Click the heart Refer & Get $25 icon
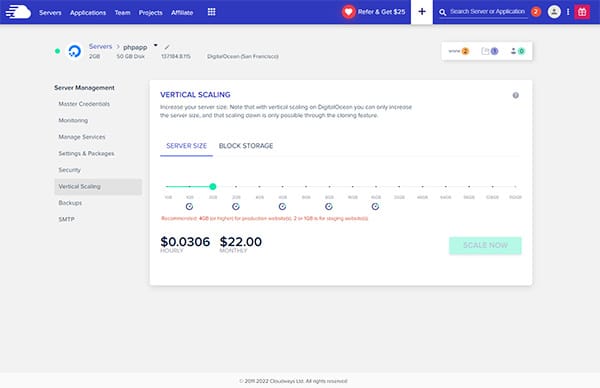Screen dimensions: 600x388 tap(348, 12)
